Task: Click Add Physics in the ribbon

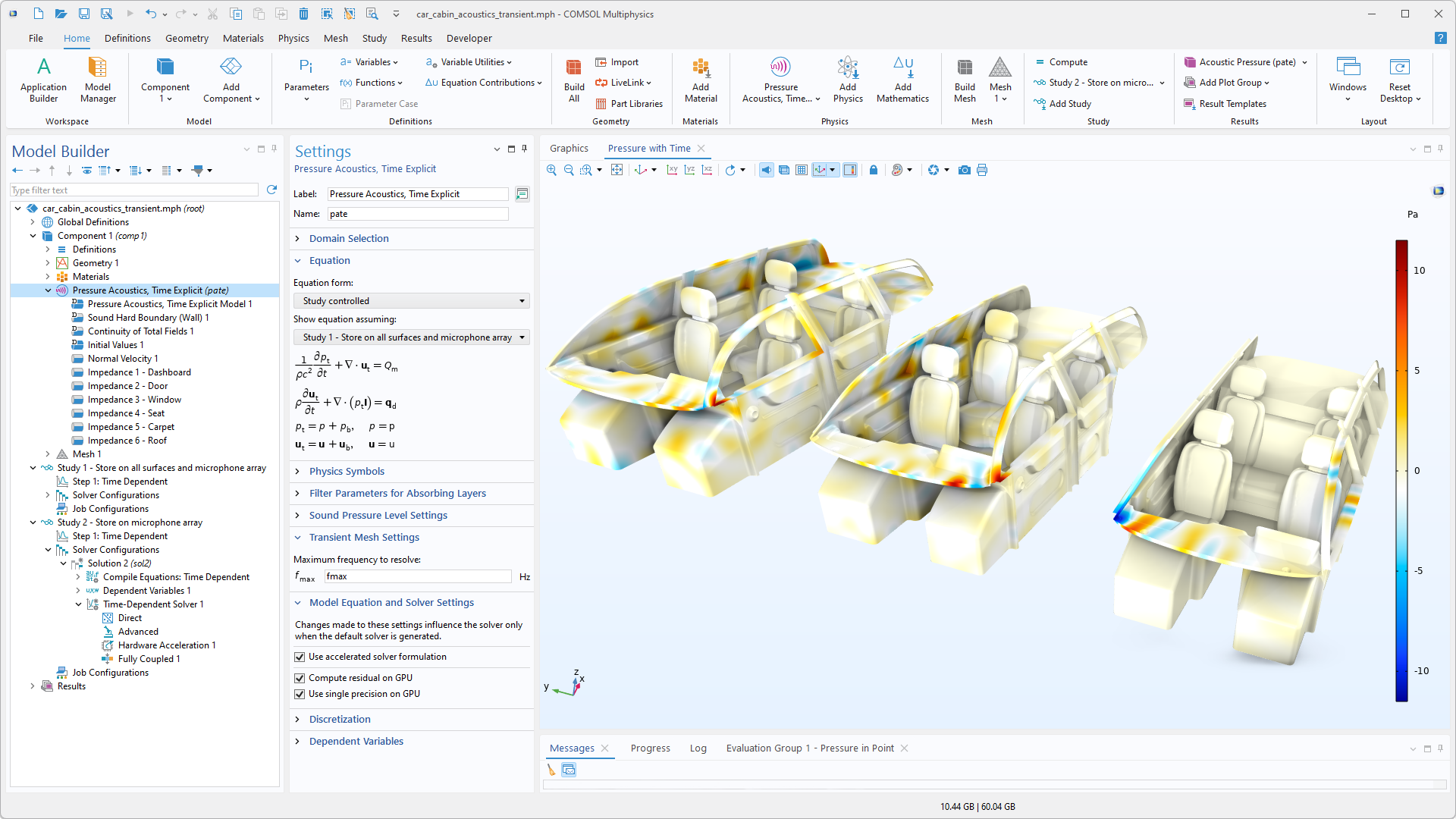Action: point(848,80)
